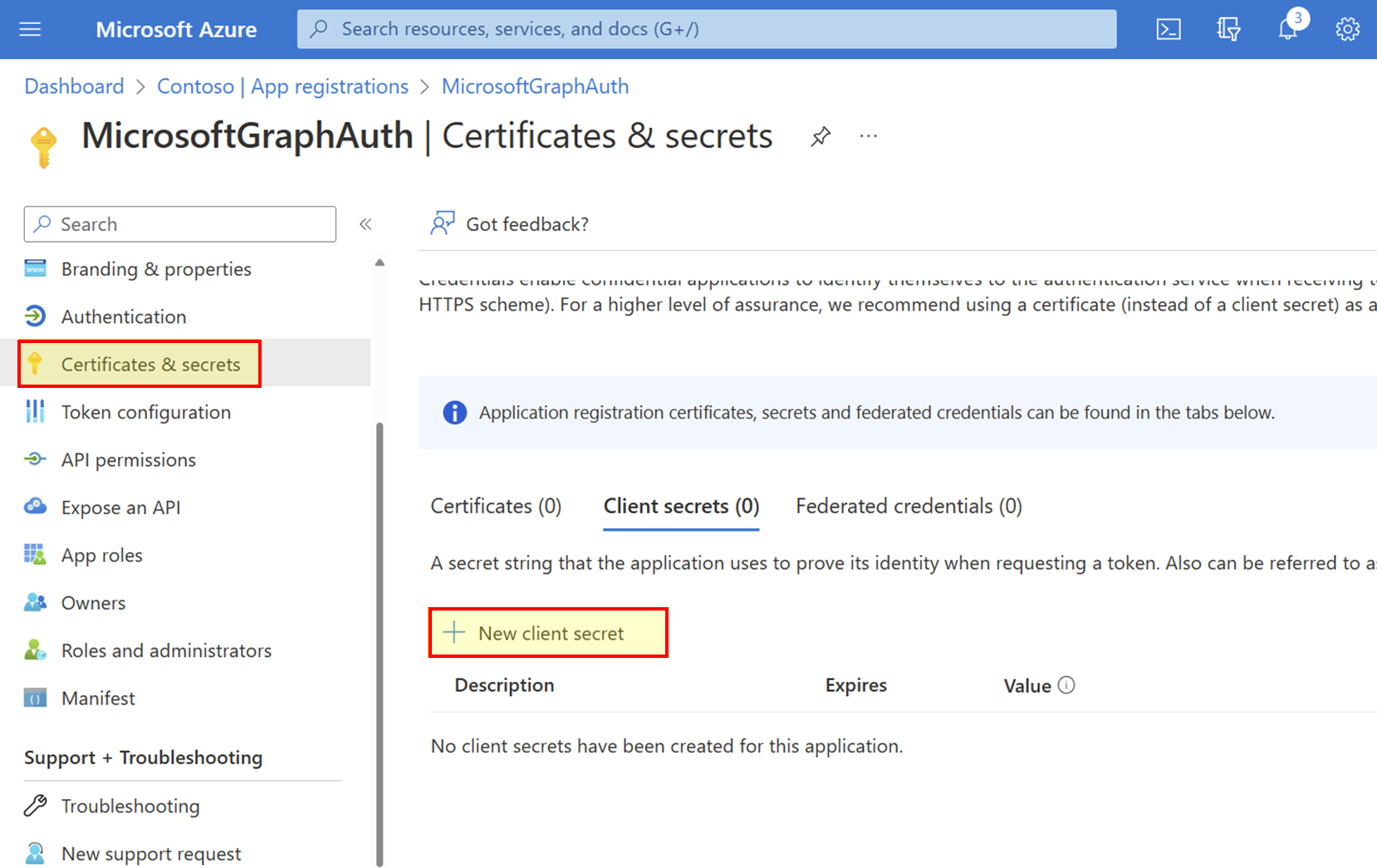Click the Microsoft Azure home label
The image size is (1377, 868).
tap(176, 29)
